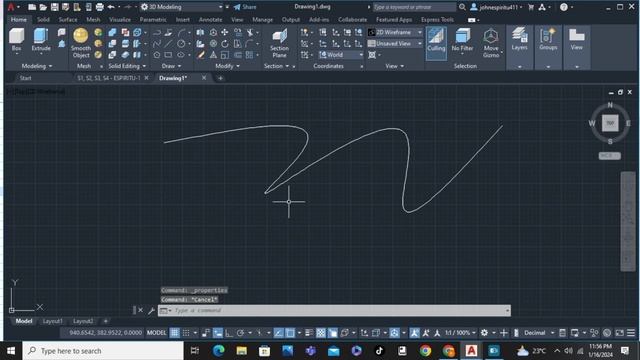Expand the Solid Editing panel
640x360 pixels.
pyautogui.click(x=127, y=66)
